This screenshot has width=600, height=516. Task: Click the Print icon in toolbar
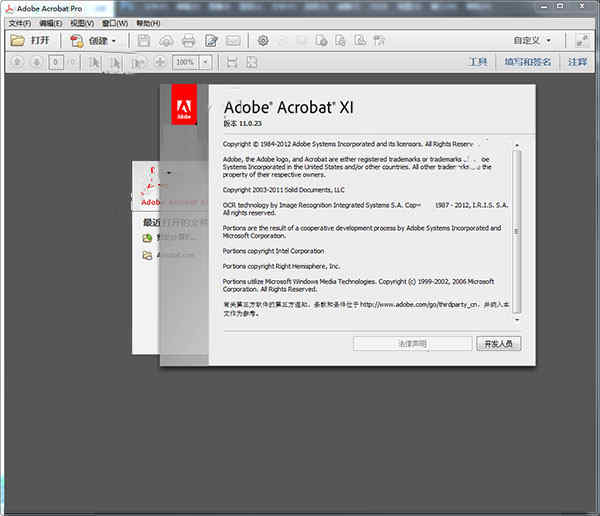[x=188, y=41]
